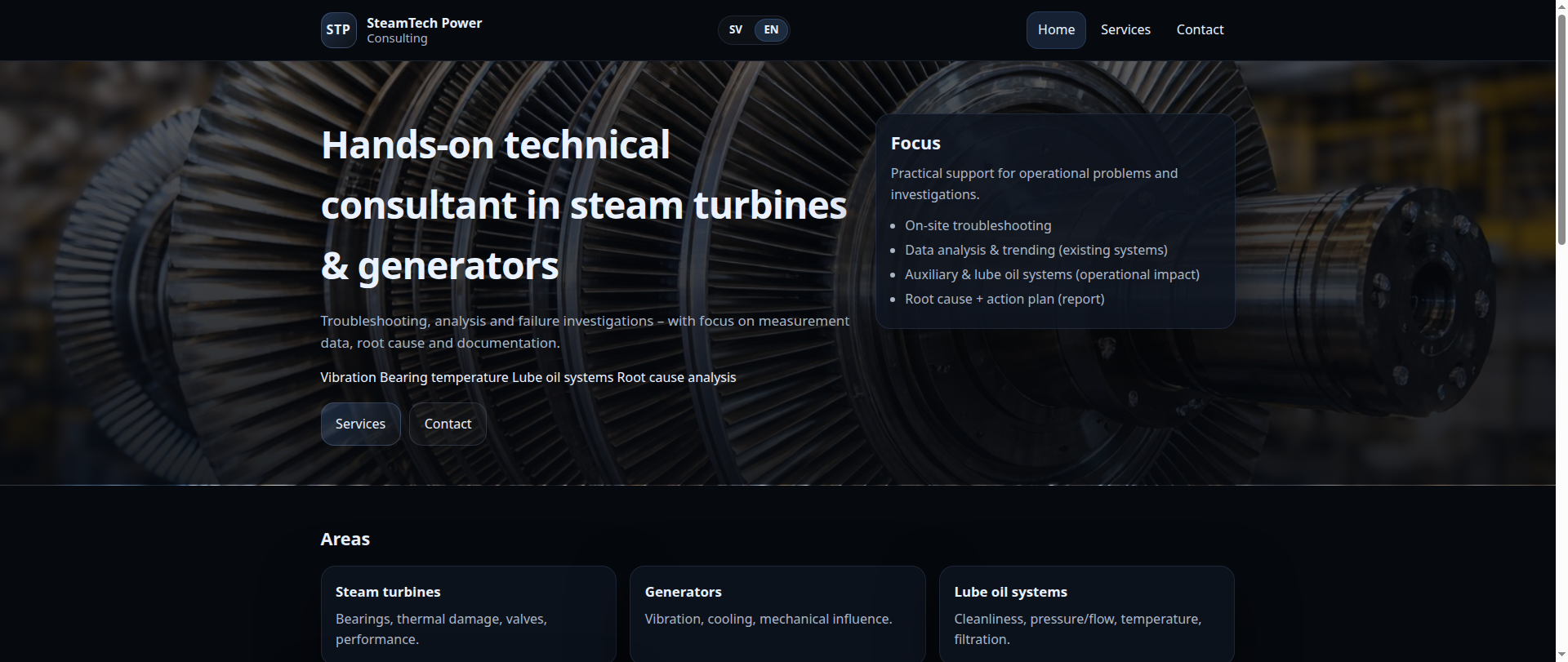Screen dimensions: 1568x662
Task: Click the SteamTech Power brand name
Action: click(424, 23)
